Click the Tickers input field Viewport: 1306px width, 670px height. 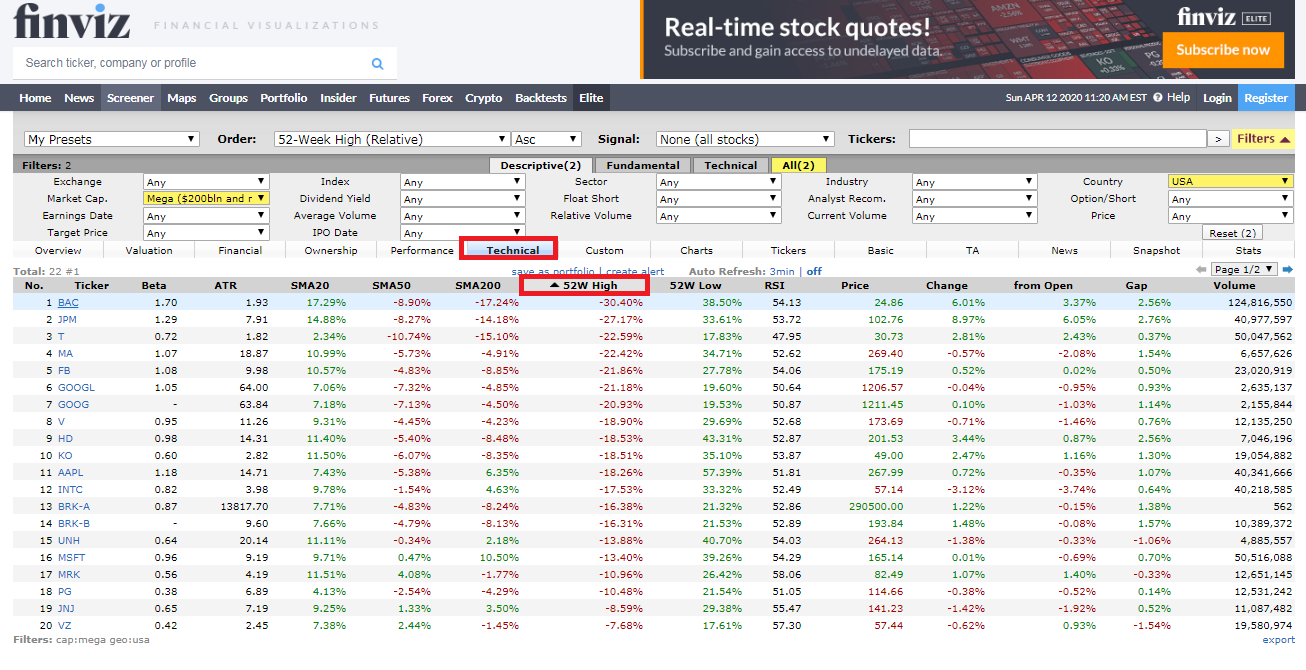coord(1057,139)
